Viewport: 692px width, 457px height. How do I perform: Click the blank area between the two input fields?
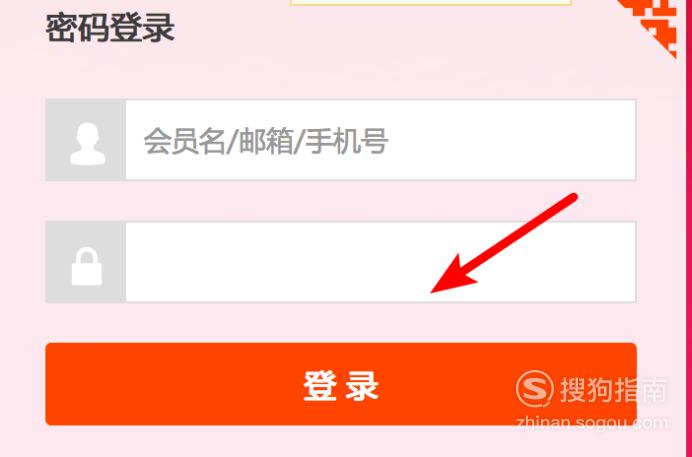click(x=341, y=201)
